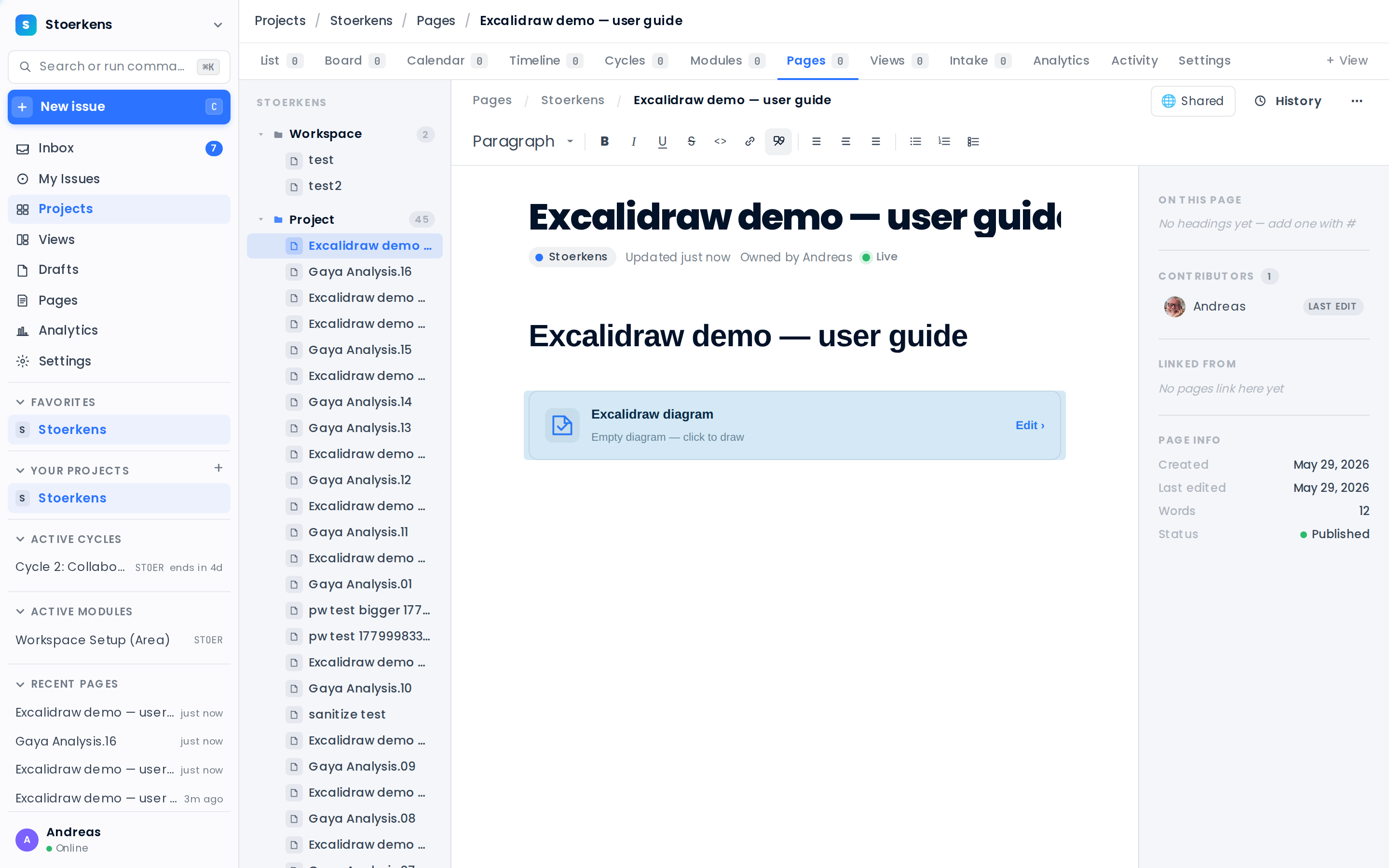Align text right

(875, 141)
